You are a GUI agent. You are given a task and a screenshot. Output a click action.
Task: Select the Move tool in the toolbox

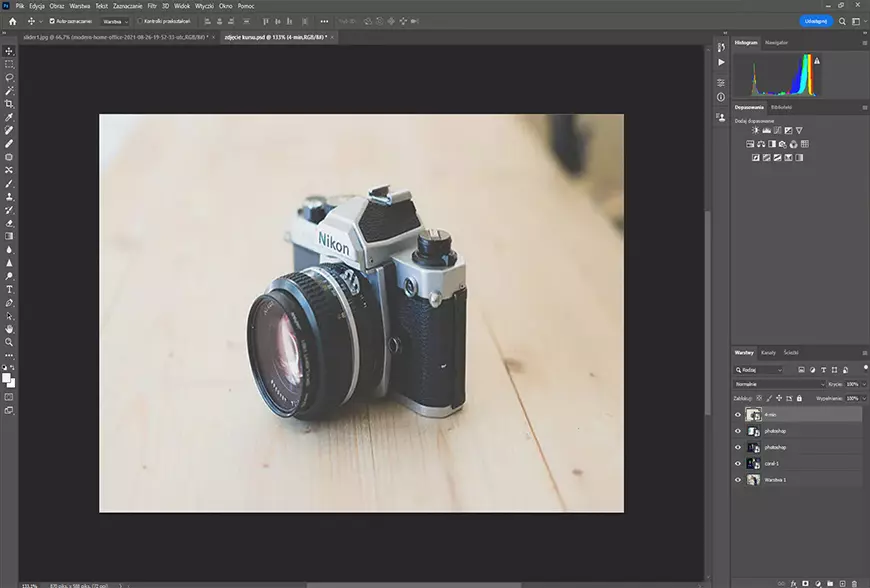pyautogui.click(x=9, y=51)
